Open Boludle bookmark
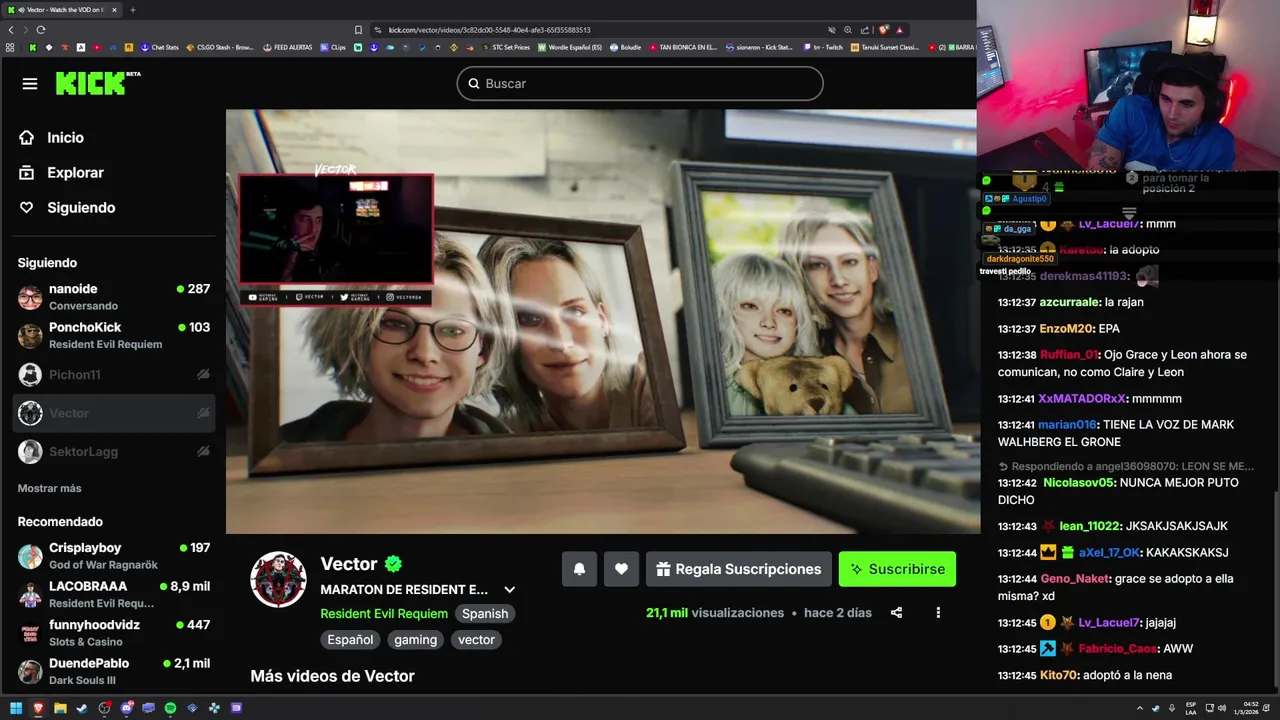This screenshot has height=720, width=1280. [x=625, y=47]
